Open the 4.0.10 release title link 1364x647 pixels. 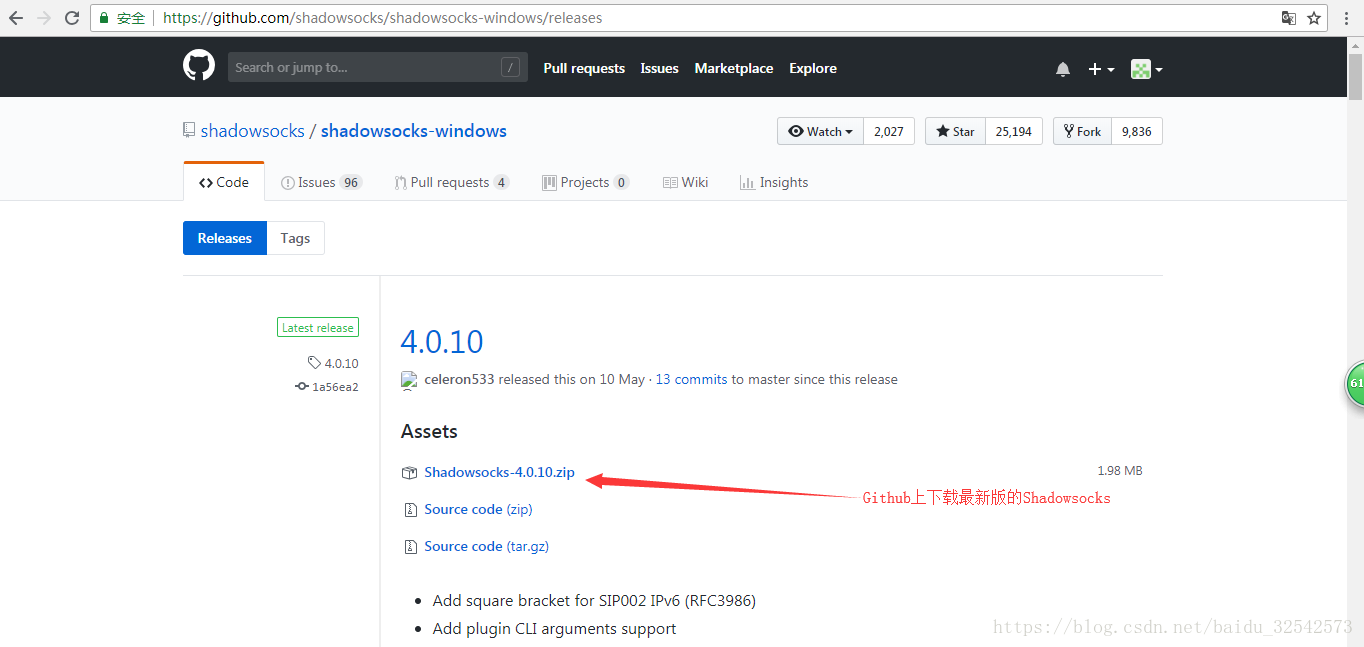pyautogui.click(x=442, y=341)
